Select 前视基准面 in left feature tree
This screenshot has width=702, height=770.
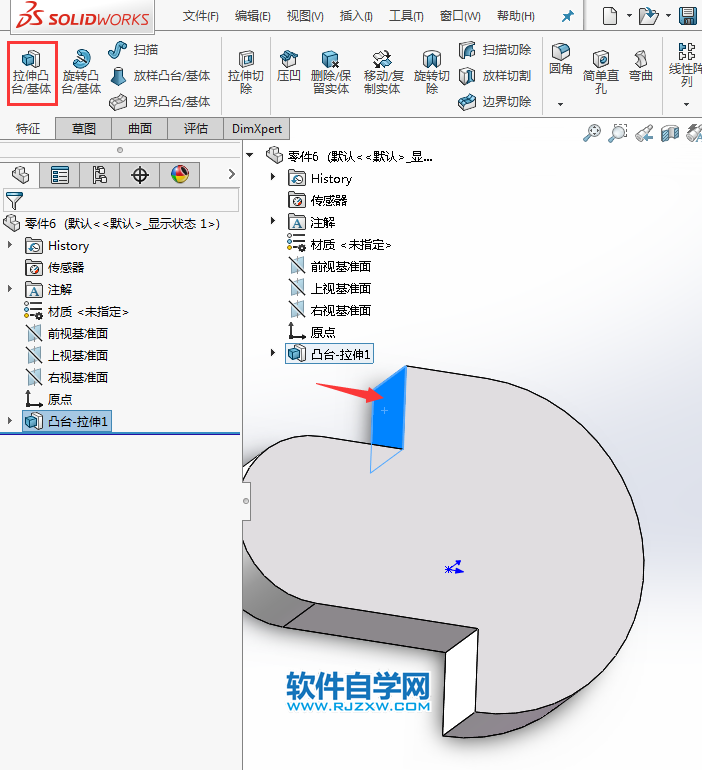tap(67, 333)
